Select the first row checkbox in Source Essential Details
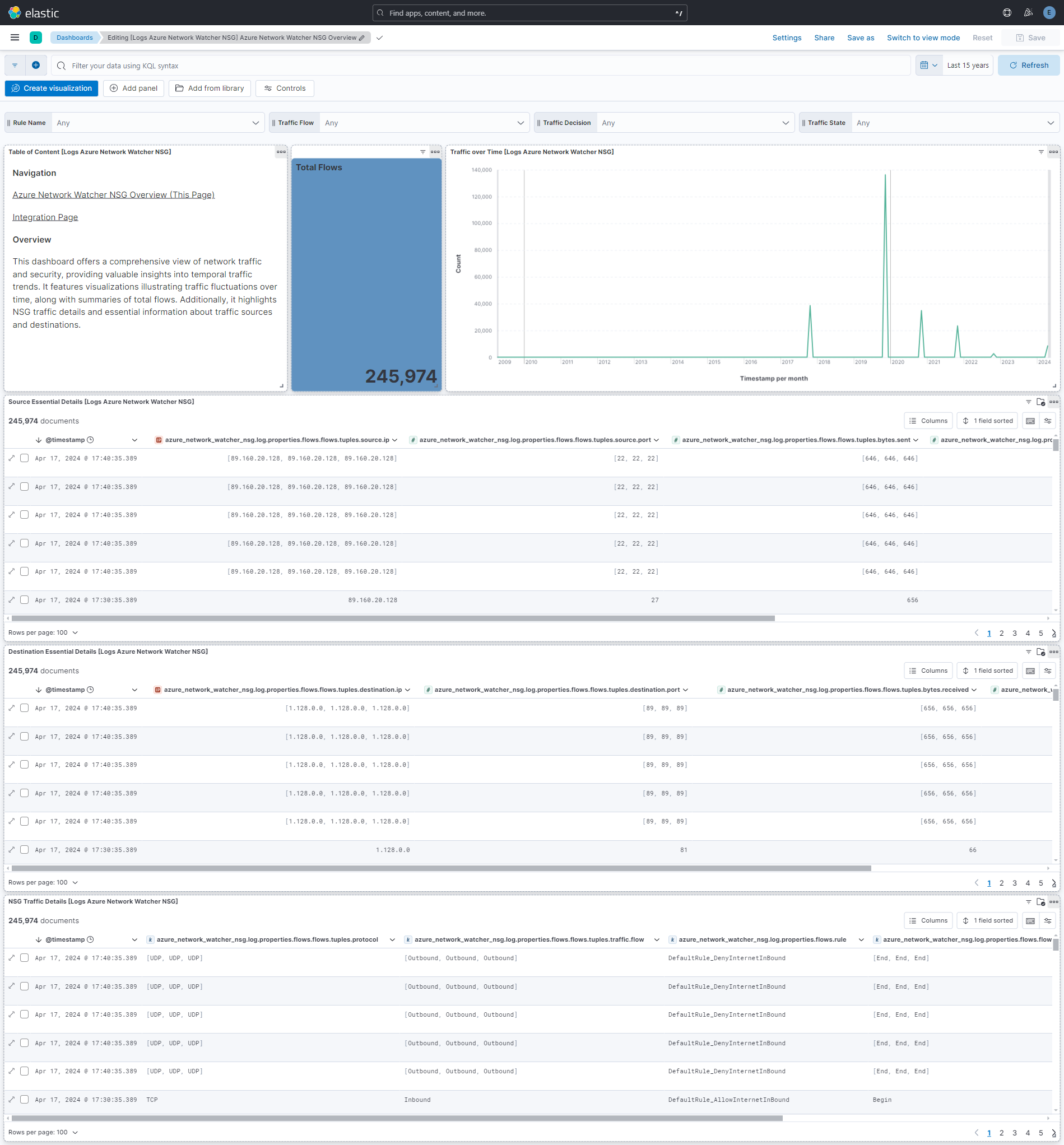 tap(24, 458)
